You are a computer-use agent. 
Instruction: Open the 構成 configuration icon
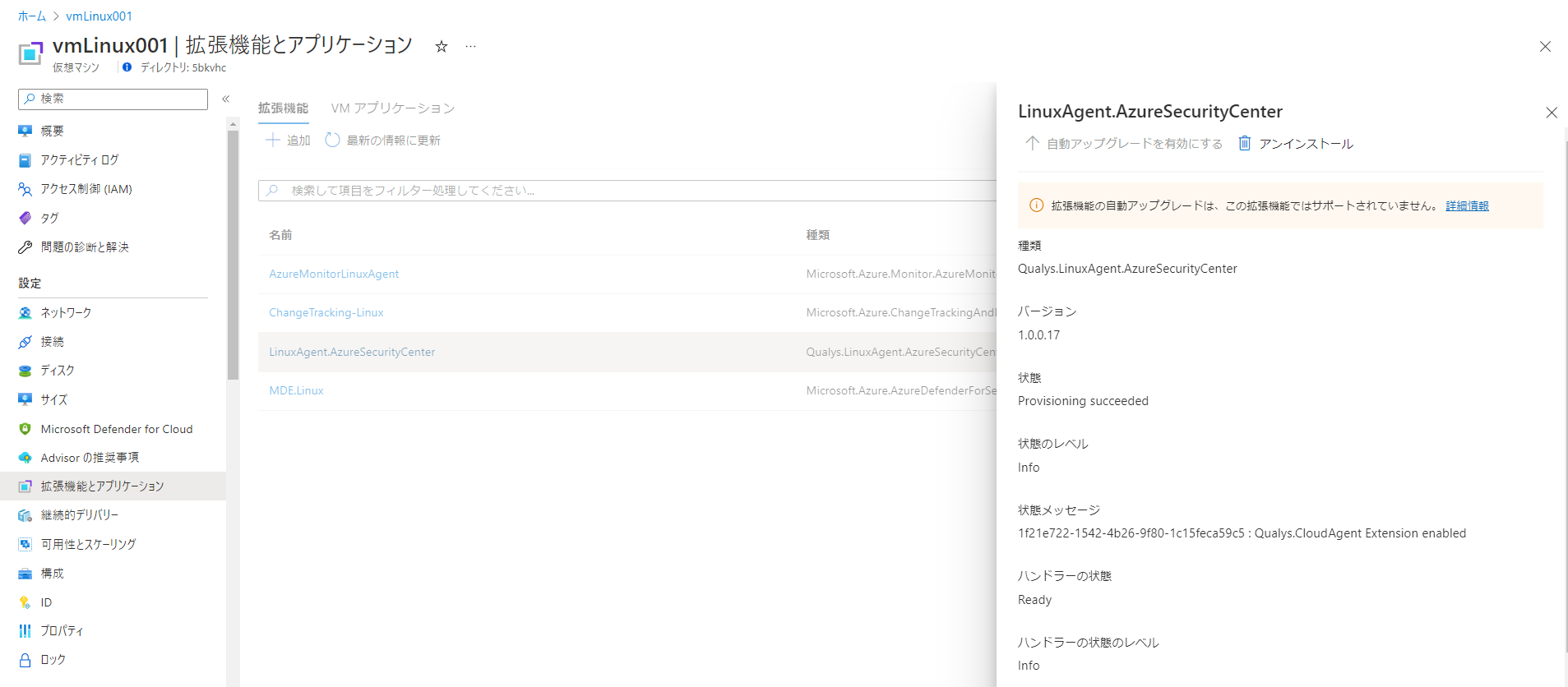(x=25, y=574)
